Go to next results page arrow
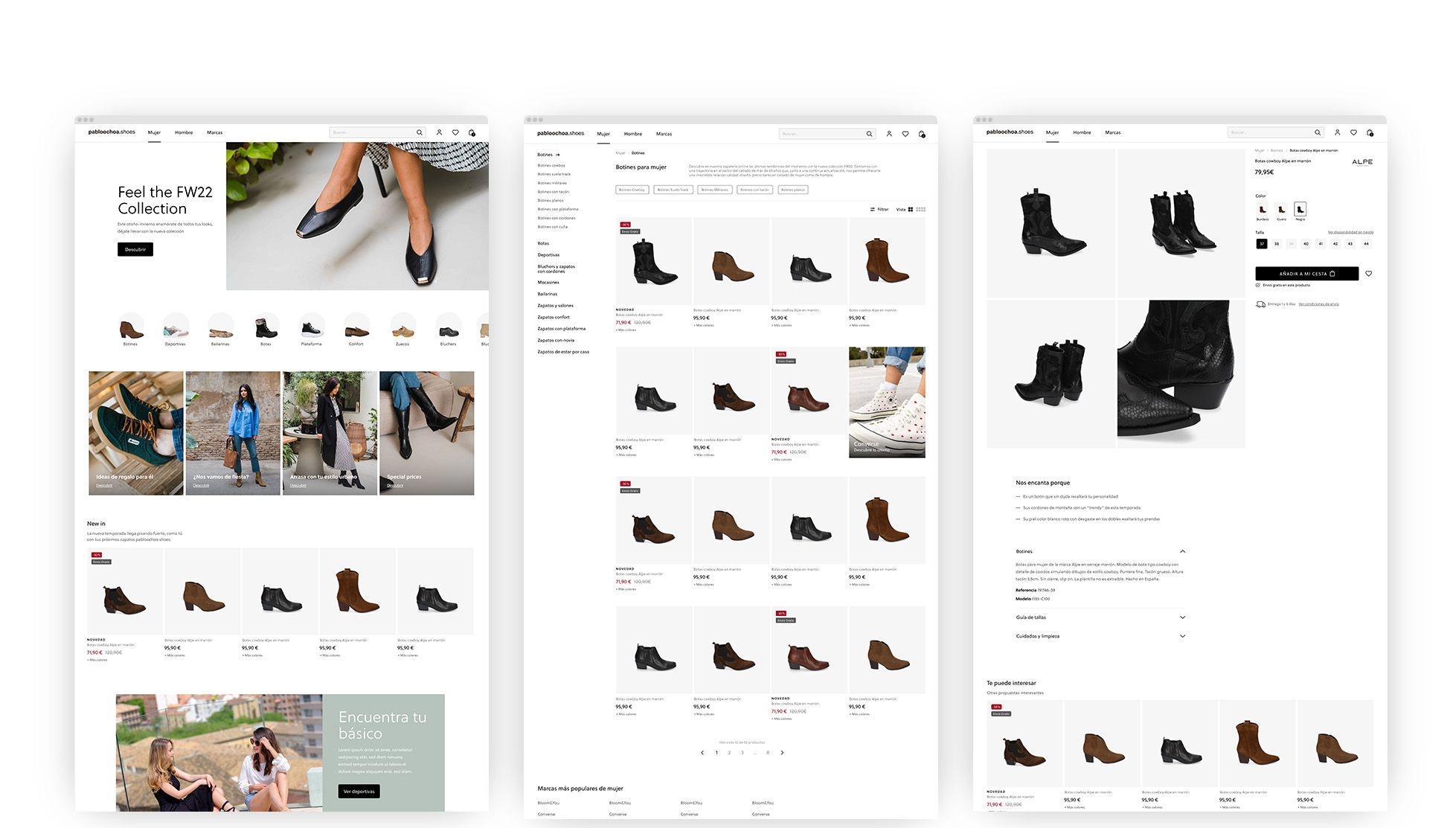Viewport: 1456px width, 828px height. pos(782,752)
